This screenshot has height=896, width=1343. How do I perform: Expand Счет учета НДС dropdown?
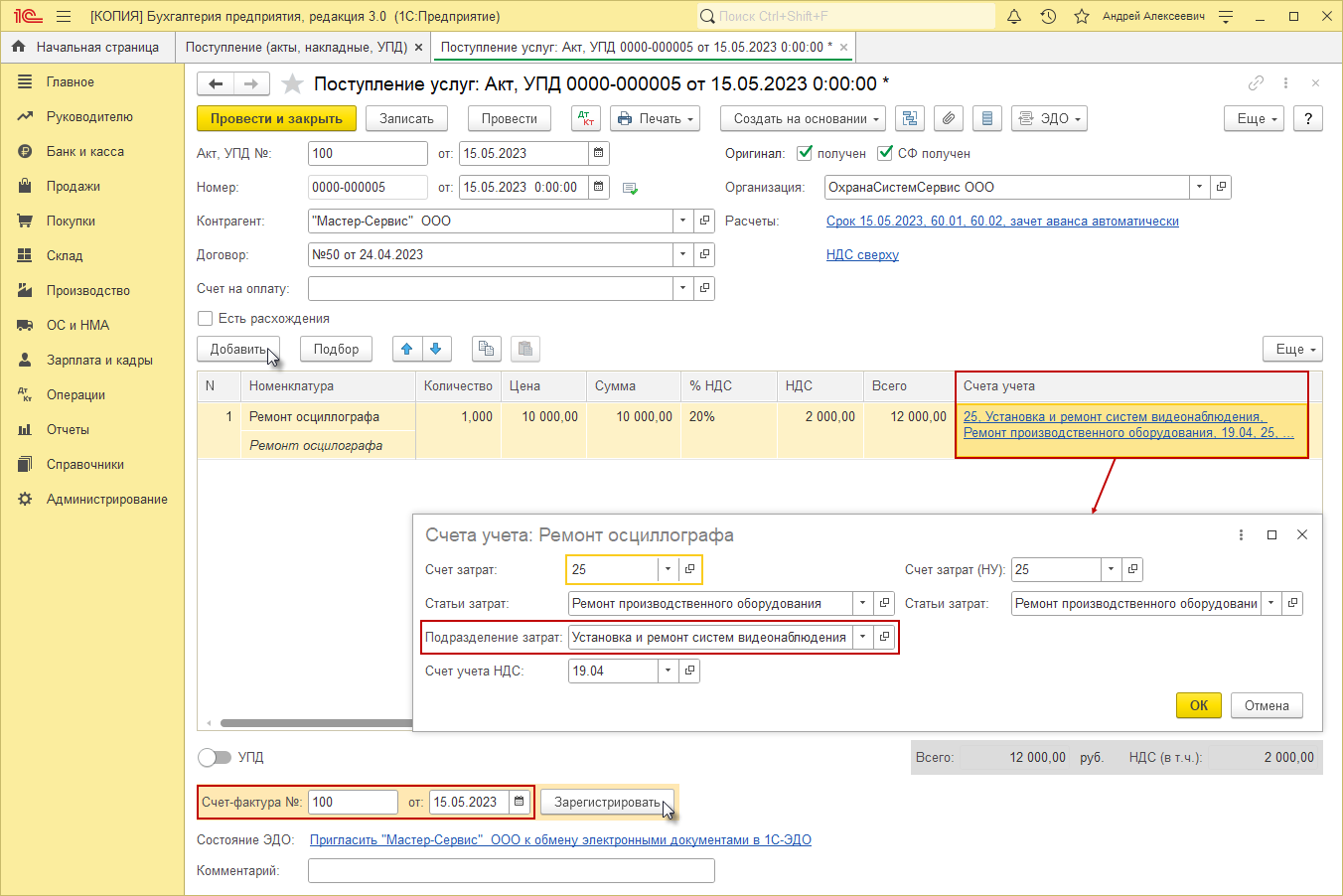click(668, 671)
